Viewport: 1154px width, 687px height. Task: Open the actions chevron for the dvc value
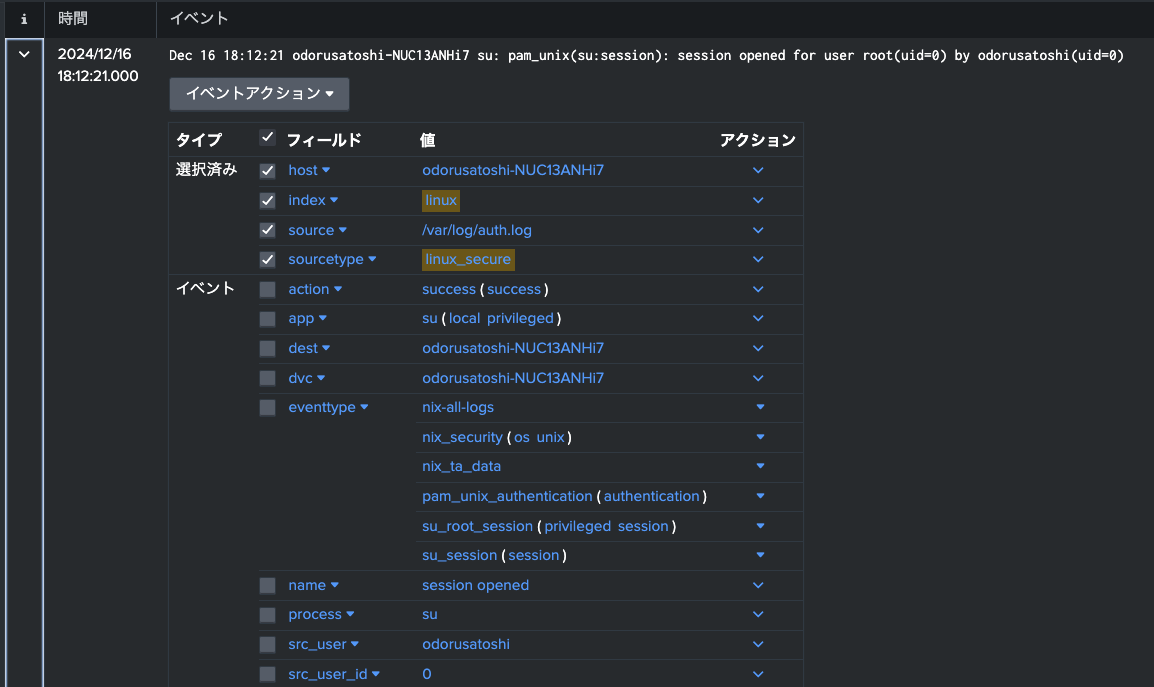757,378
